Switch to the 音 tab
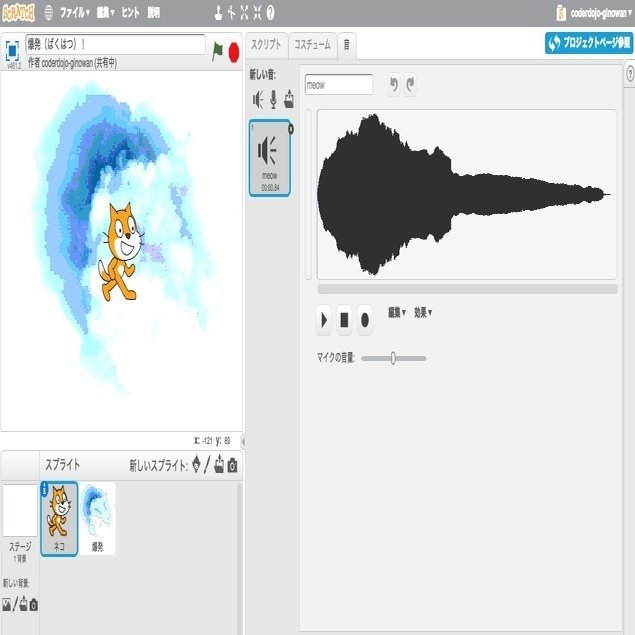 [347, 45]
